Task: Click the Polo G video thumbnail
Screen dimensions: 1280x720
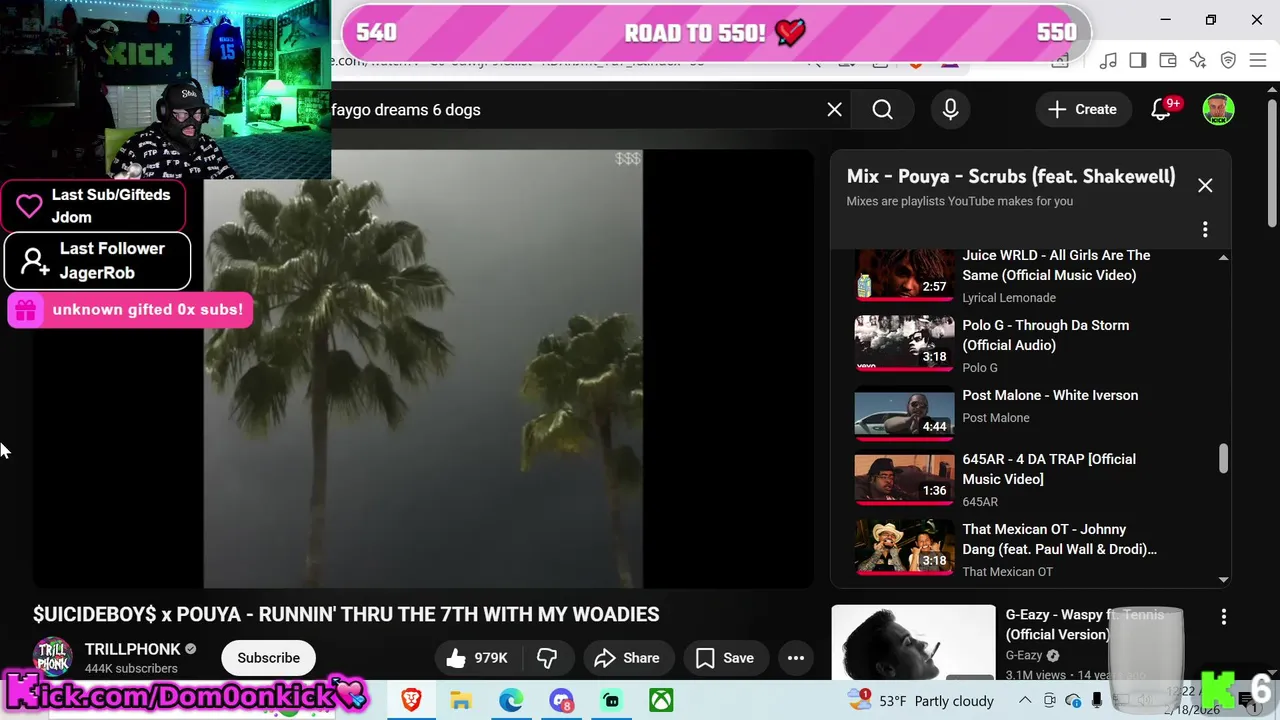Action: click(x=904, y=343)
